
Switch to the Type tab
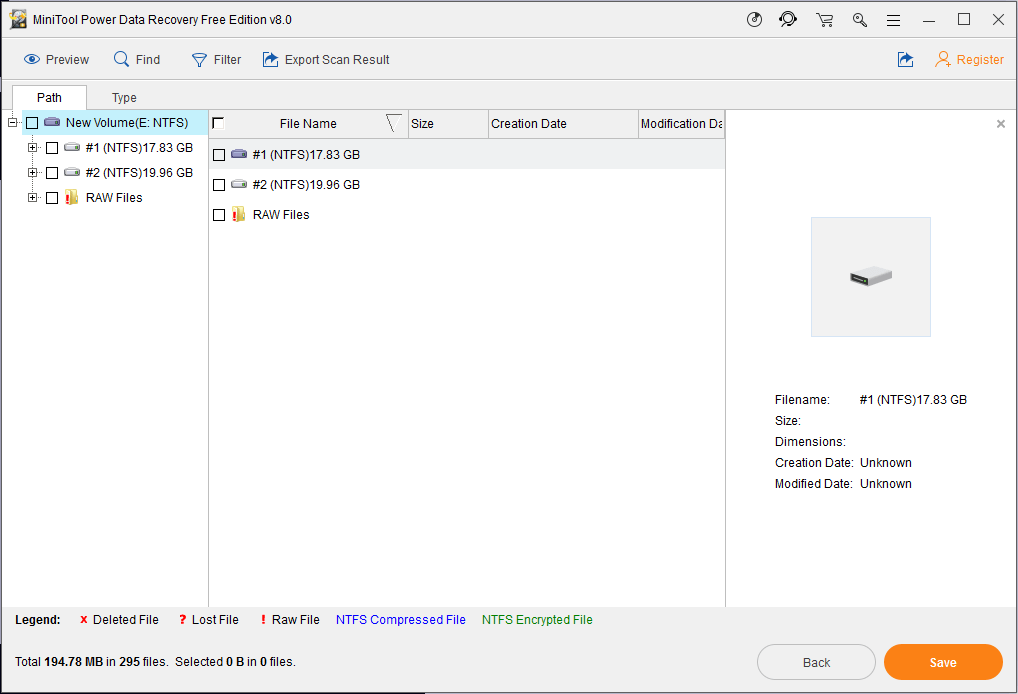pos(124,97)
